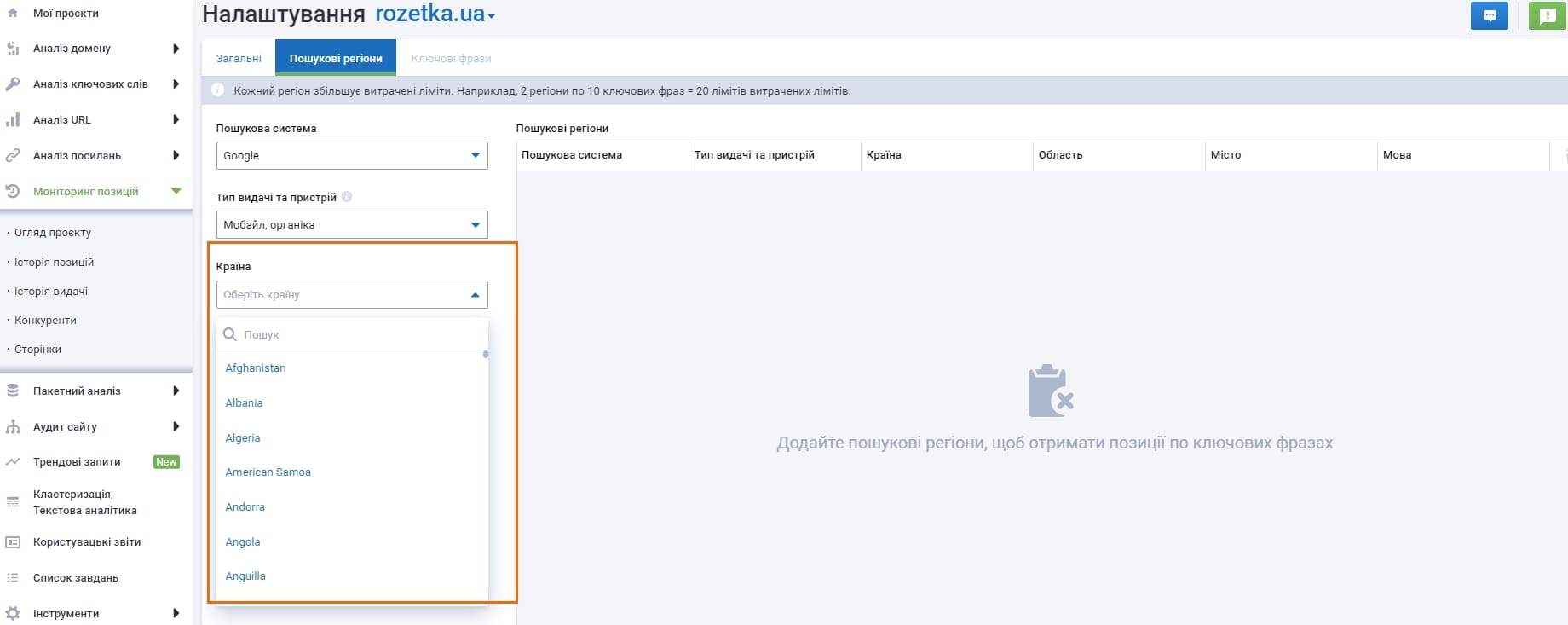This screenshot has height=625, width=1568.
Task: Click the trend line icon for Трендові запити
Action: coord(13,462)
